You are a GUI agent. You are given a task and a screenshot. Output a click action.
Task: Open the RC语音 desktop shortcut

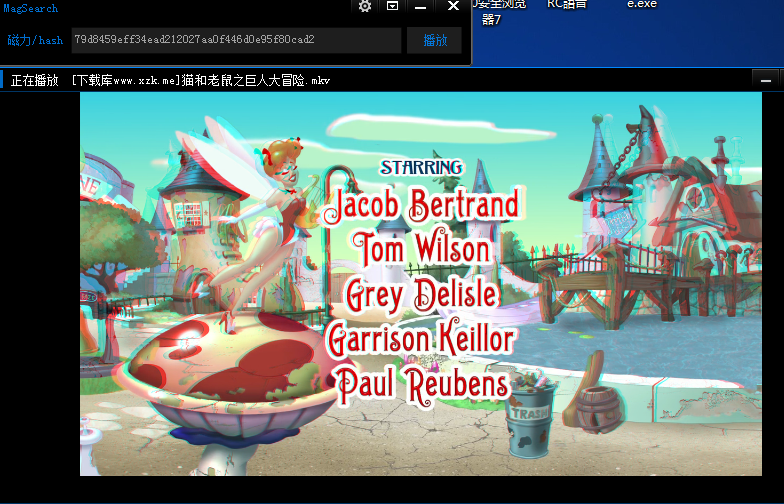coord(567,4)
